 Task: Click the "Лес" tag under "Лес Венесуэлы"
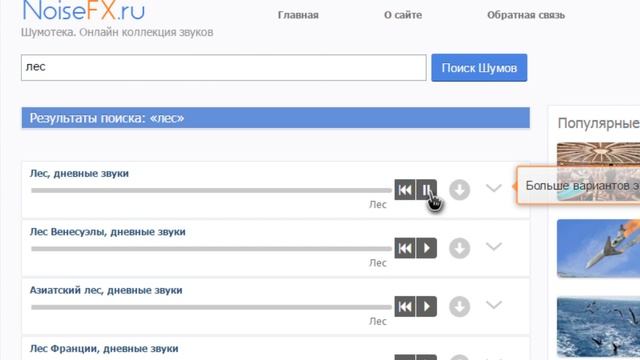point(378,263)
